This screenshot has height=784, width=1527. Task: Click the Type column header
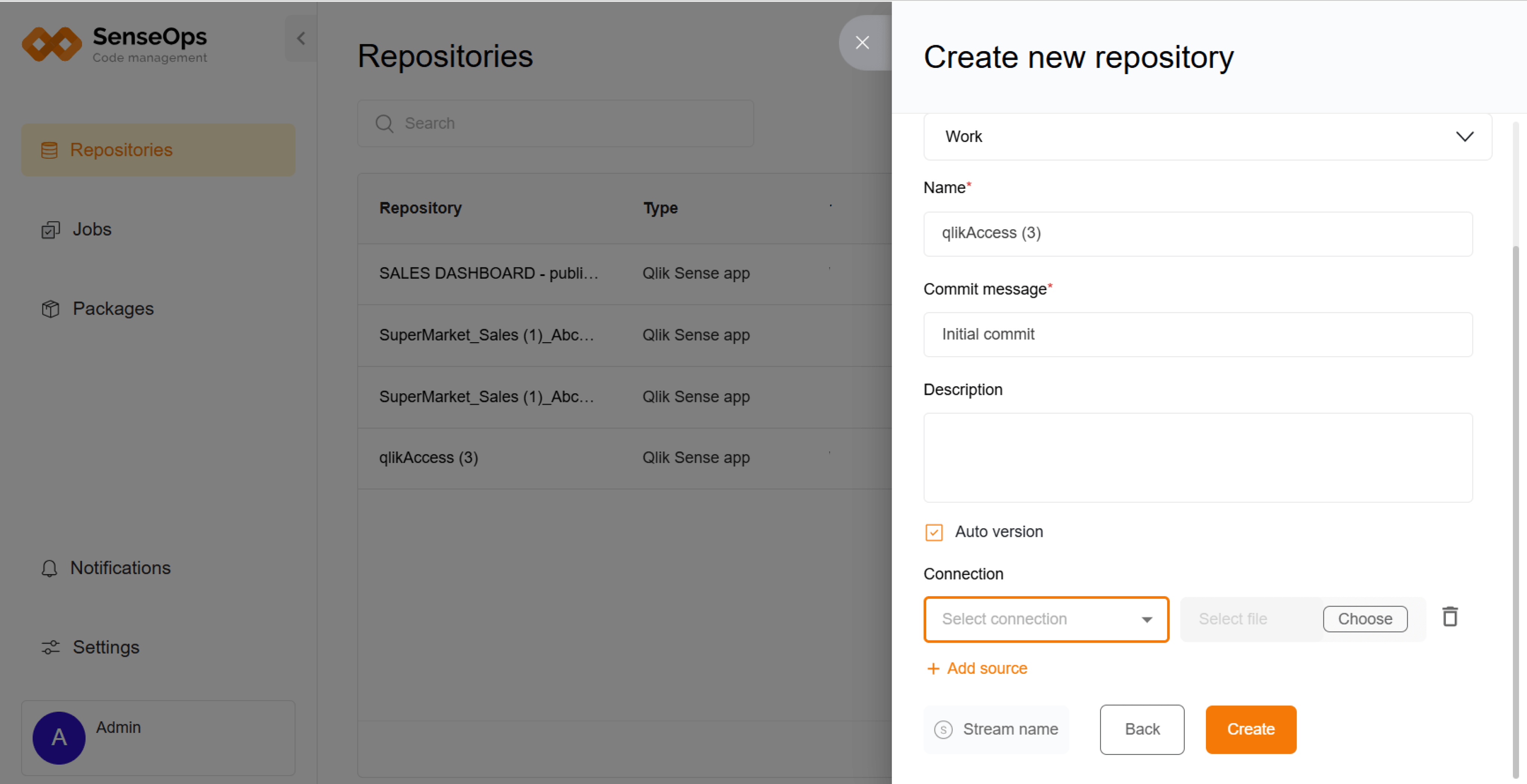(x=660, y=208)
